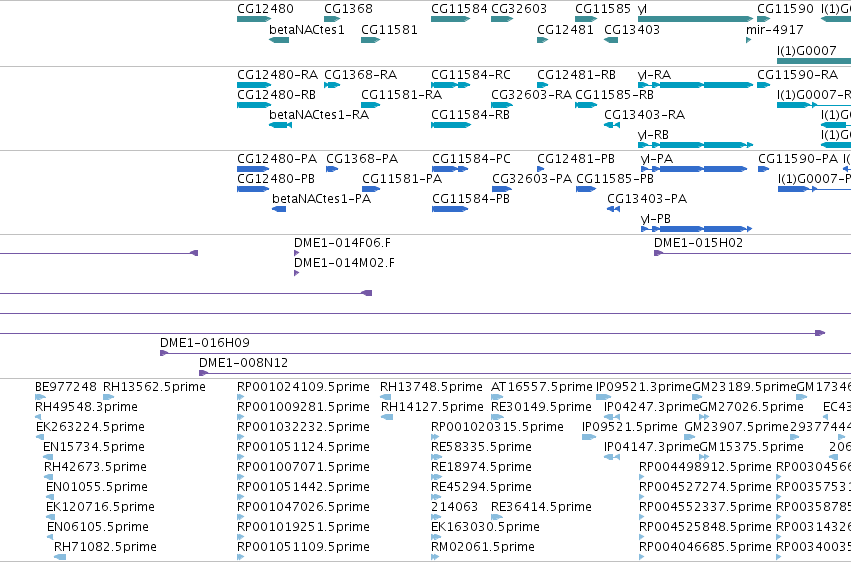
Task: Select the betaNACtes1-RA transcript label
Action: (319, 114)
